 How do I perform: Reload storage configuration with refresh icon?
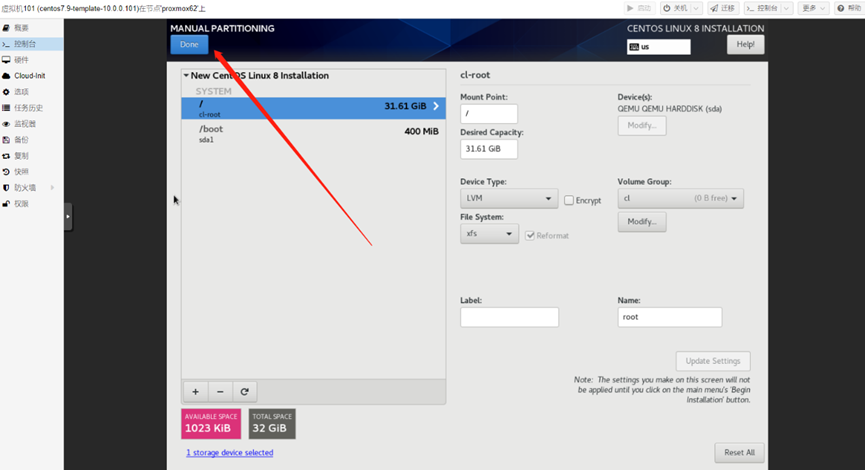pos(244,392)
